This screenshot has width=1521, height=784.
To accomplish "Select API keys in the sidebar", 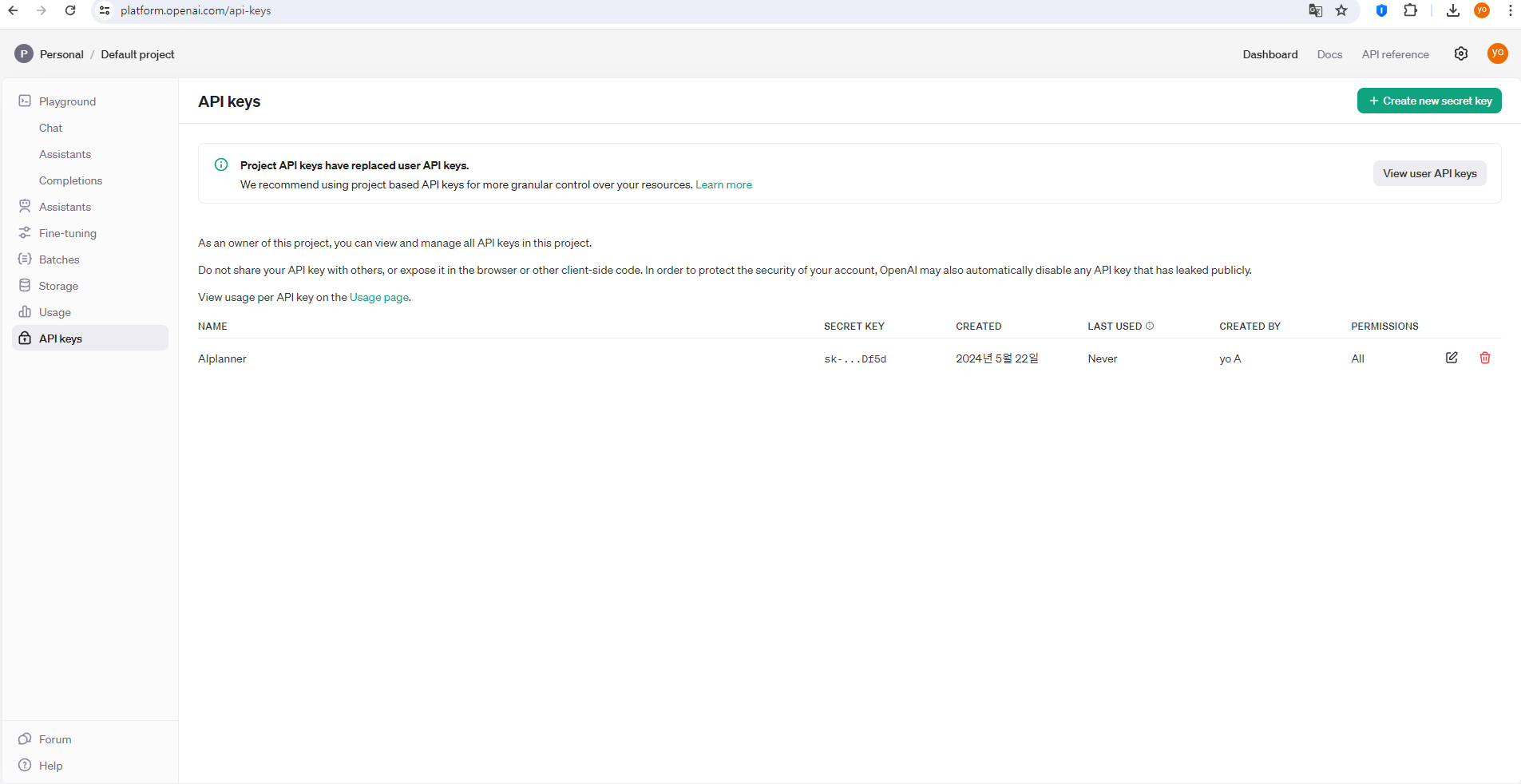I will click(x=90, y=338).
